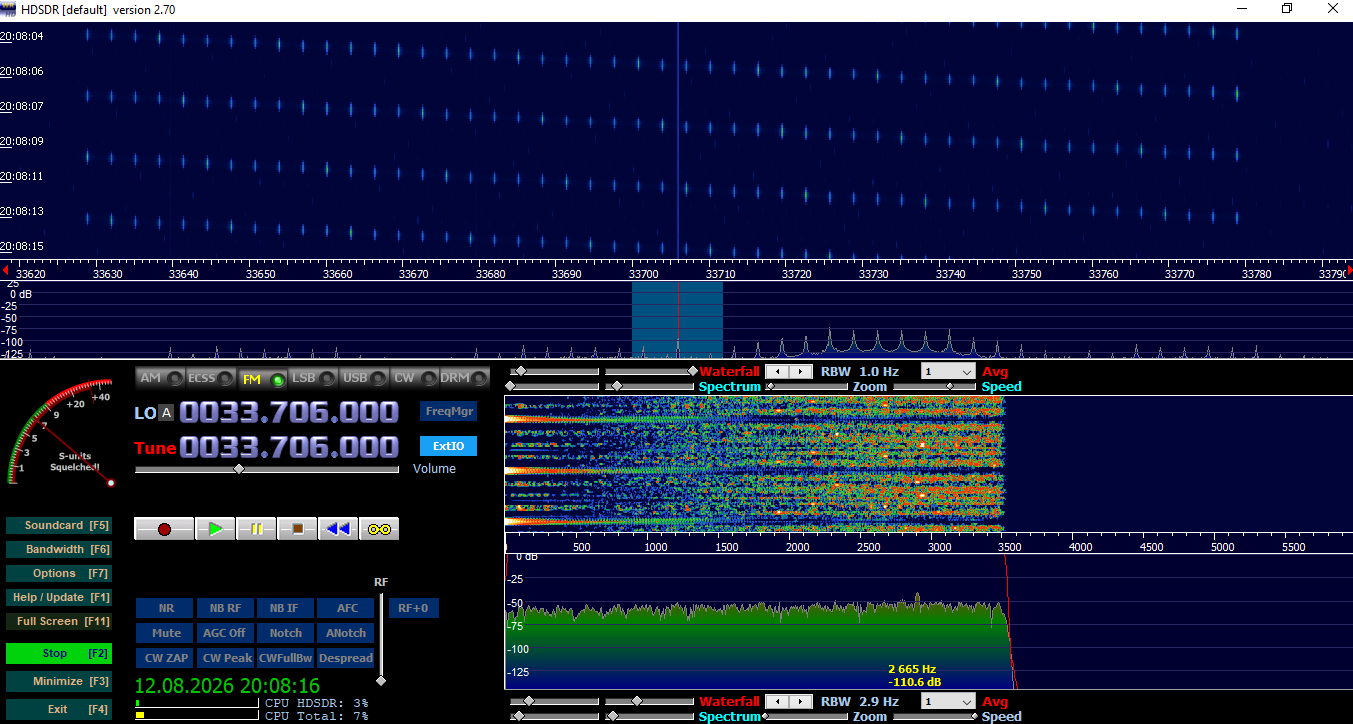Open the FreqMgr frequency manager
The height and width of the screenshot is (724, 1353).
(448, 411)
